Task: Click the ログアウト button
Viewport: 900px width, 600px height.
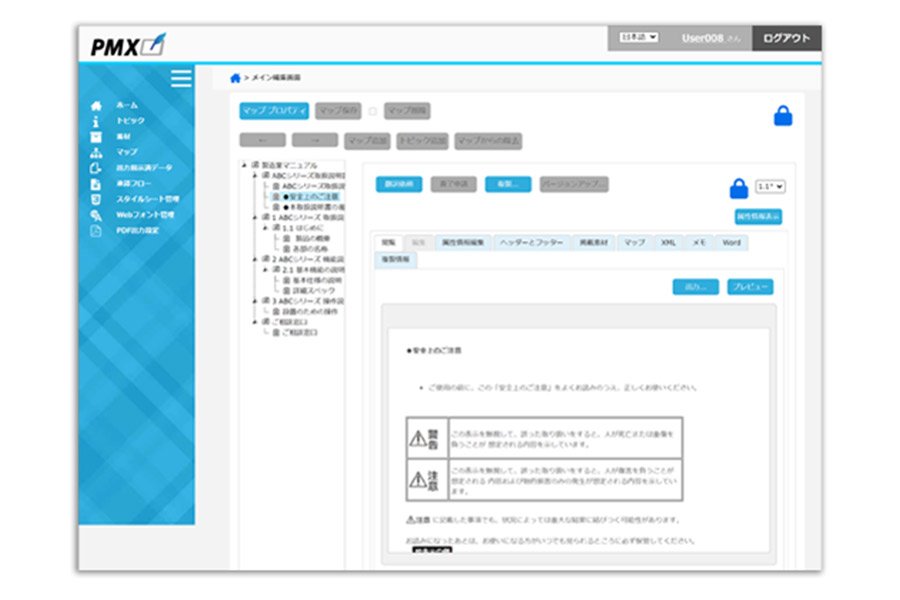Action: 786,38
